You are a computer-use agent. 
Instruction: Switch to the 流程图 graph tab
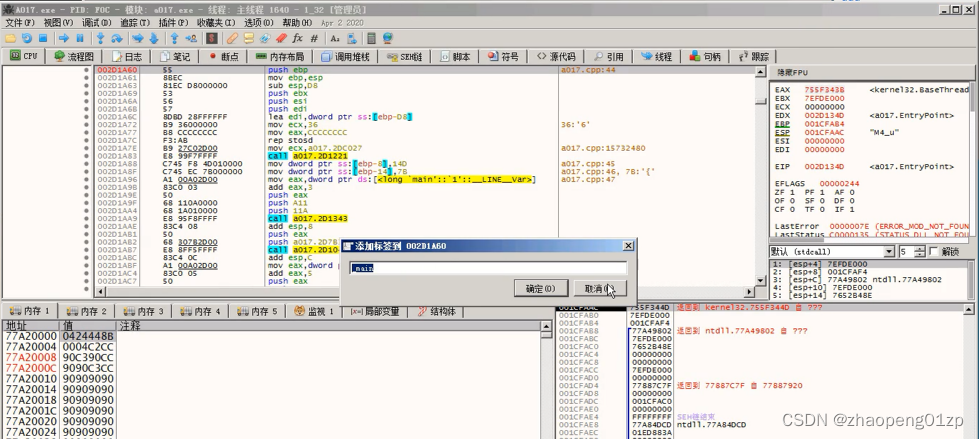74,56
